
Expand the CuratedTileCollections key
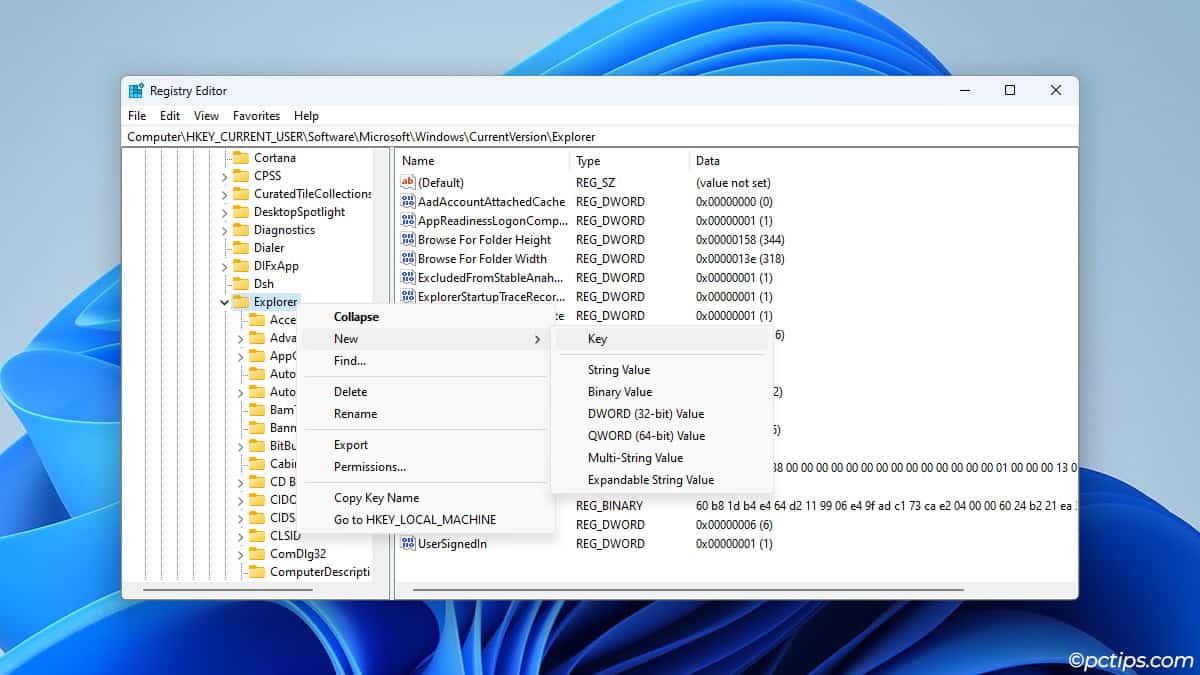pos(224,194)
